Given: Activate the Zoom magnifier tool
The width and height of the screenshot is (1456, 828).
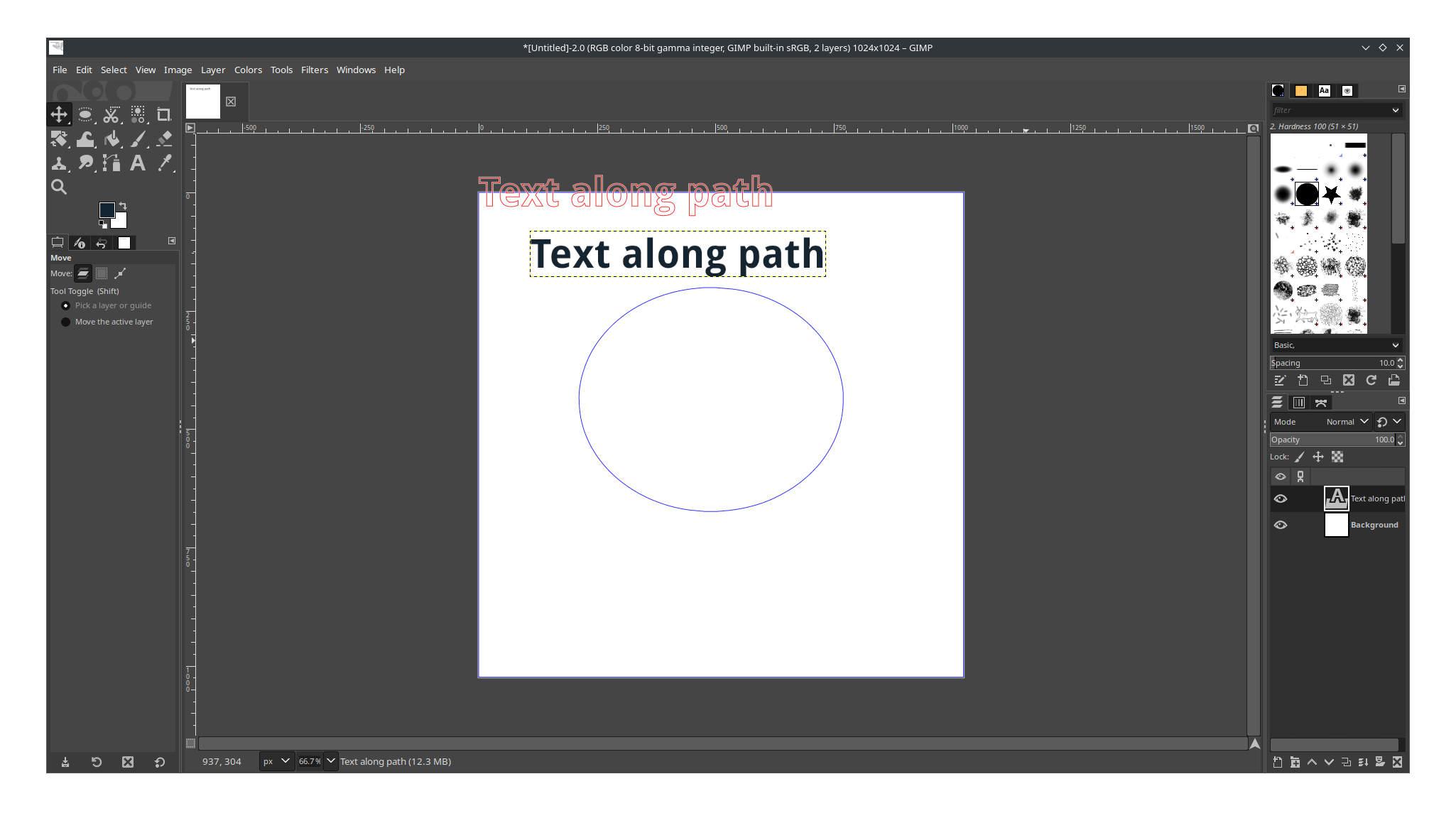Looking at the screenshot, I should click(59, 187).
